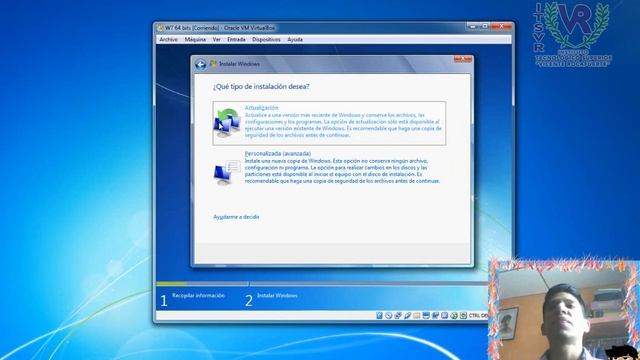Click the 'Instalar Windows' step 2 label
This screenshot has width=640, height=360.
click(x=277, y=295)
